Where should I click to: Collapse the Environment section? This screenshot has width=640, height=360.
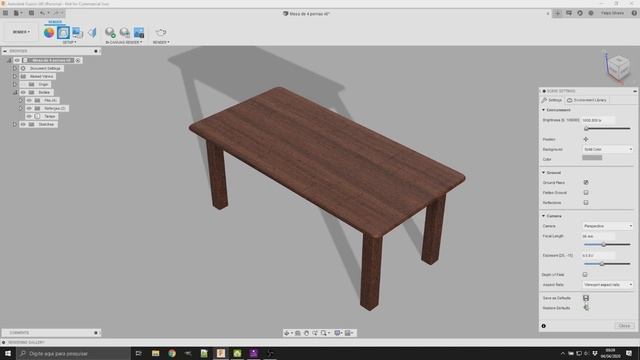(544, 110)
